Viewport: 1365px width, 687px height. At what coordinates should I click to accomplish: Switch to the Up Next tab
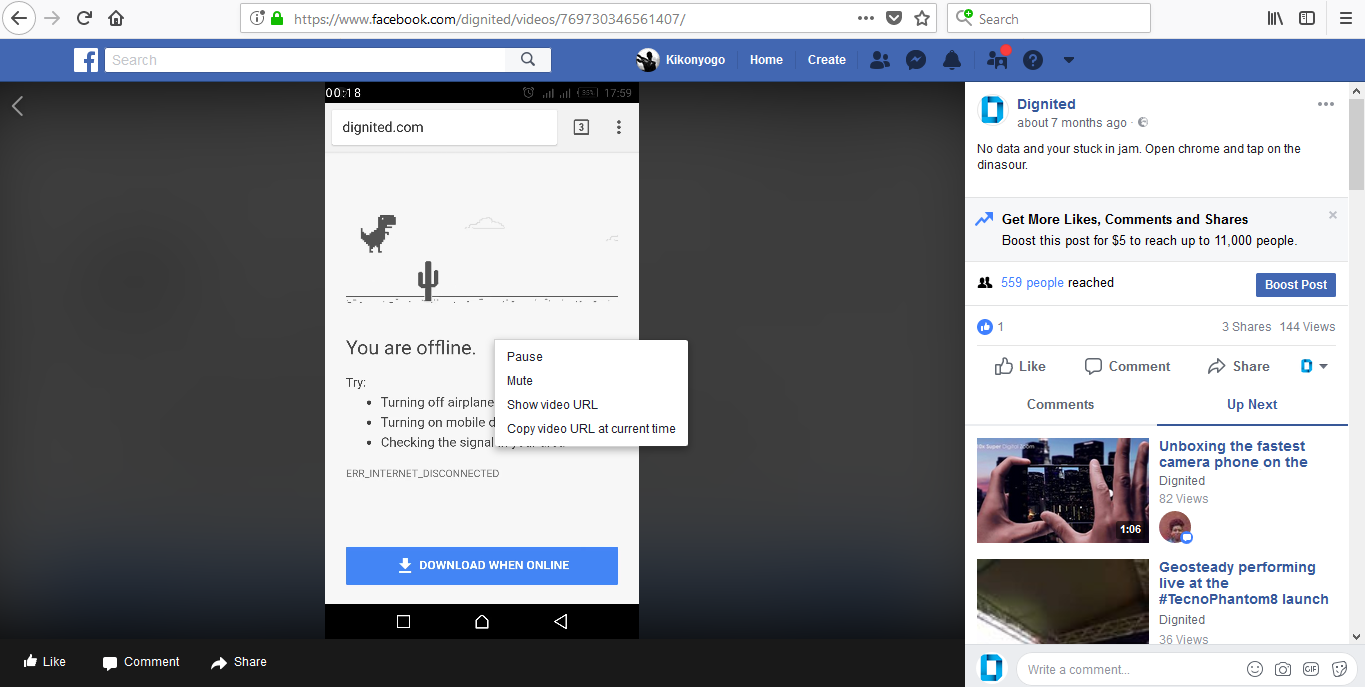pyautogui.click(x=1252, y=405)
